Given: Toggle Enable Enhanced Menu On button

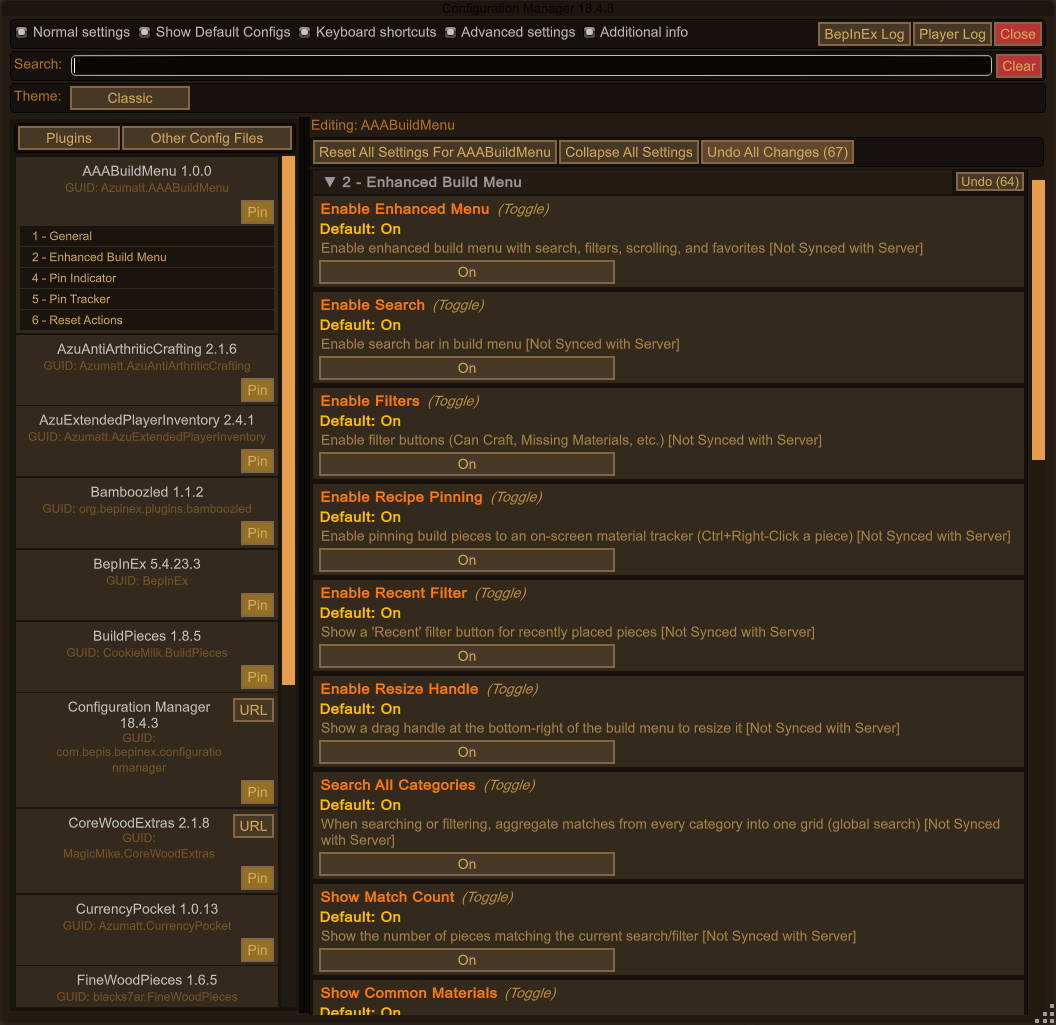Looking at the screenshot, I should click(467, 272).
